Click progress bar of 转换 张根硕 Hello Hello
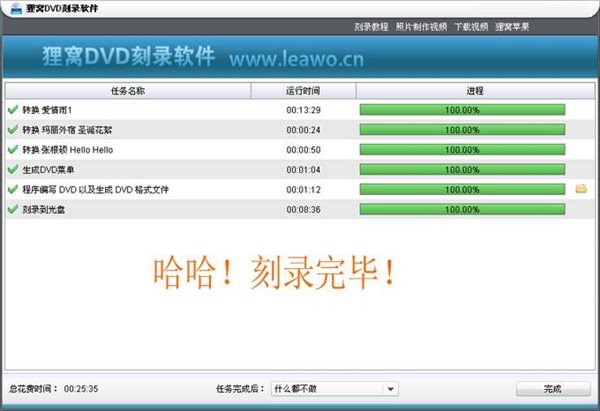Viewport: 600px width, 411px height. 462,150
